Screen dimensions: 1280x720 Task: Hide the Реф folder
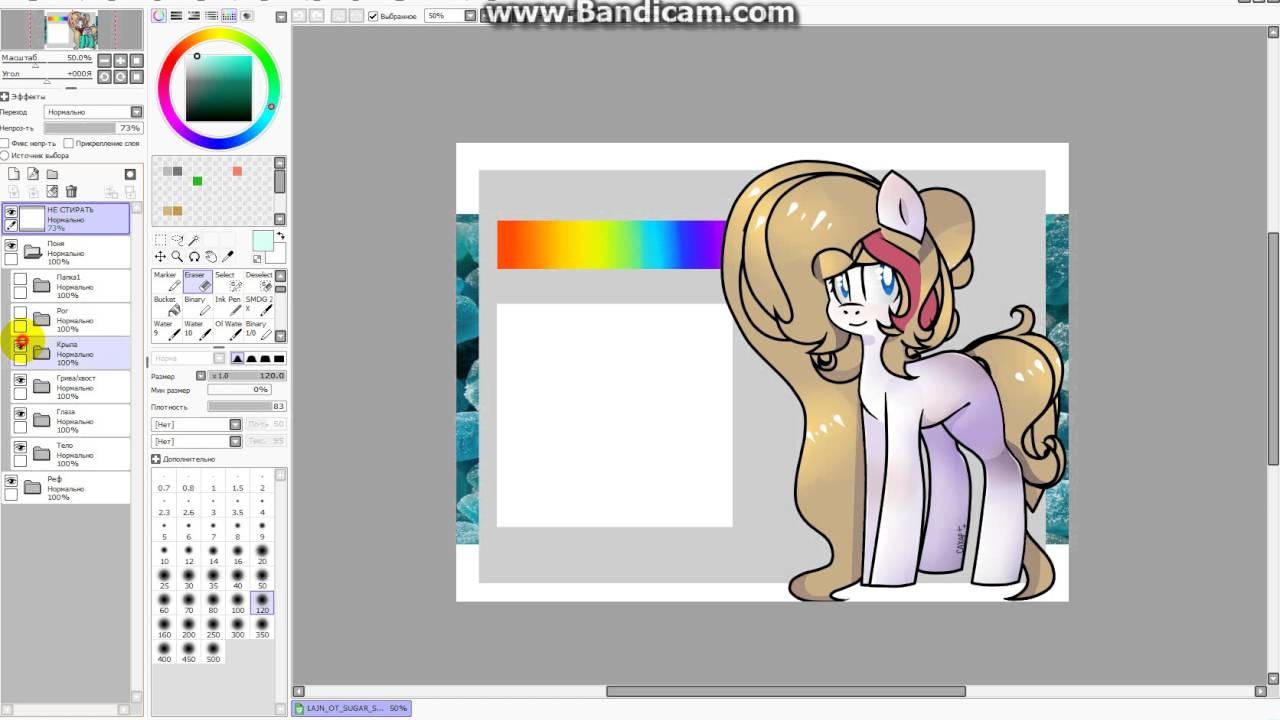click(11, 481)
